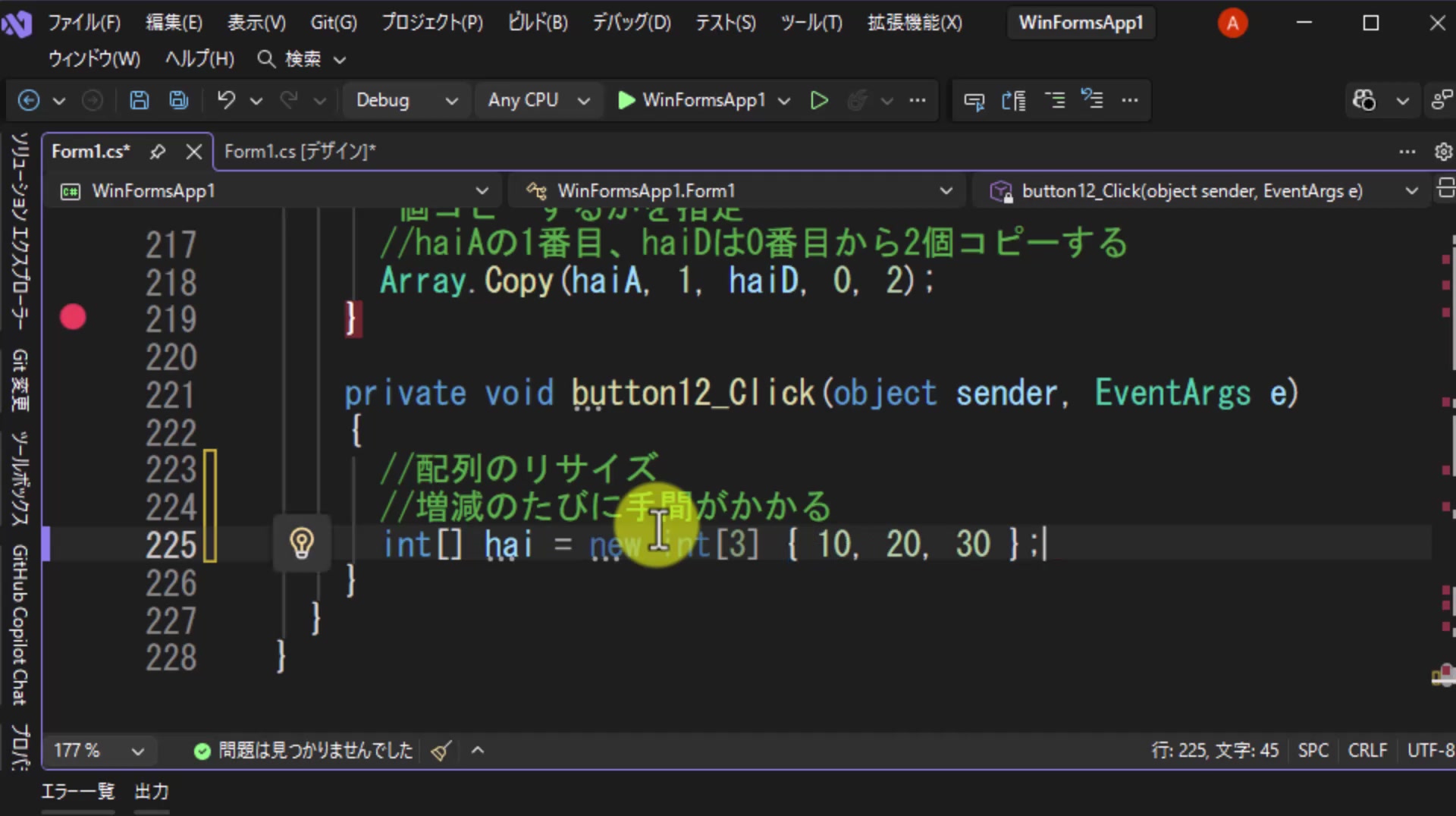Click the split editor window icon
The height and width of the screenshot is (816, 1456).
[x=1445, y=188]
